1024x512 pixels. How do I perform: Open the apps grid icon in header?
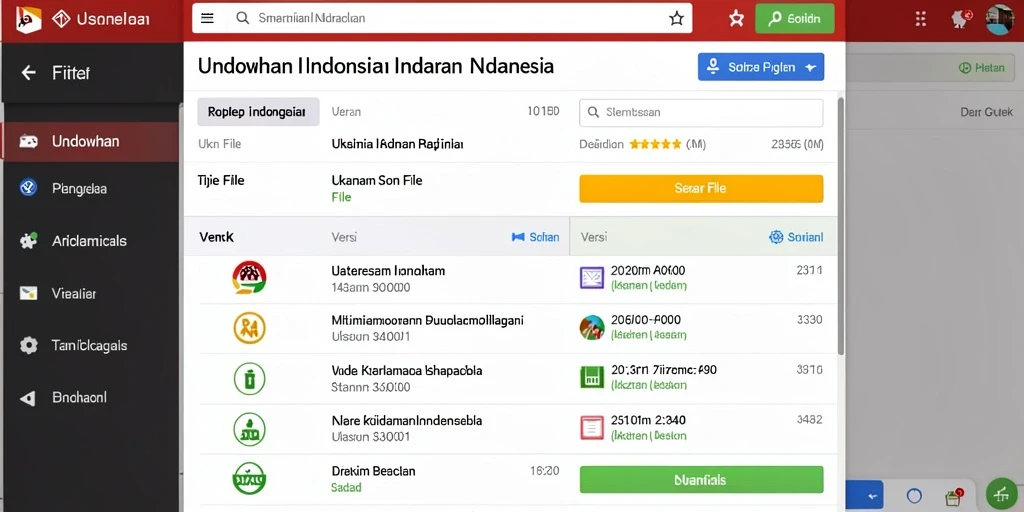[x=921, y=18]
